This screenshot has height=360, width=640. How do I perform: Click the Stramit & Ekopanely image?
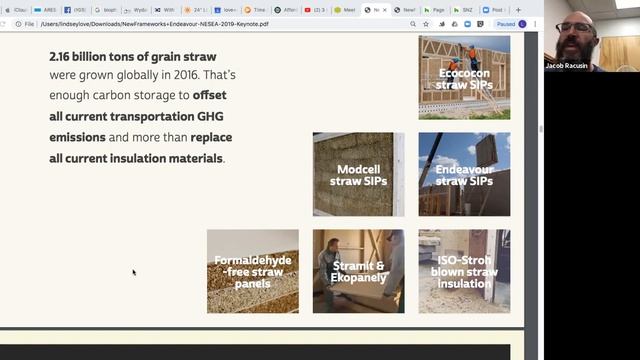coord(358,271)
